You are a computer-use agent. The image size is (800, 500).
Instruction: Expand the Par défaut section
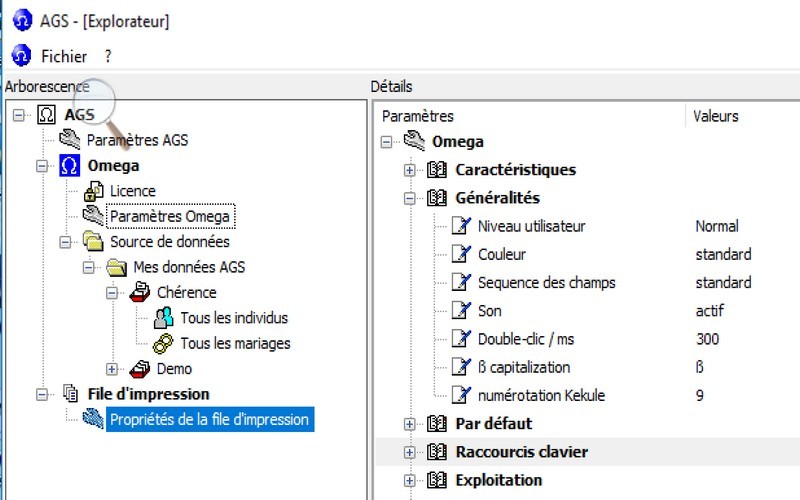click(409, 423)
